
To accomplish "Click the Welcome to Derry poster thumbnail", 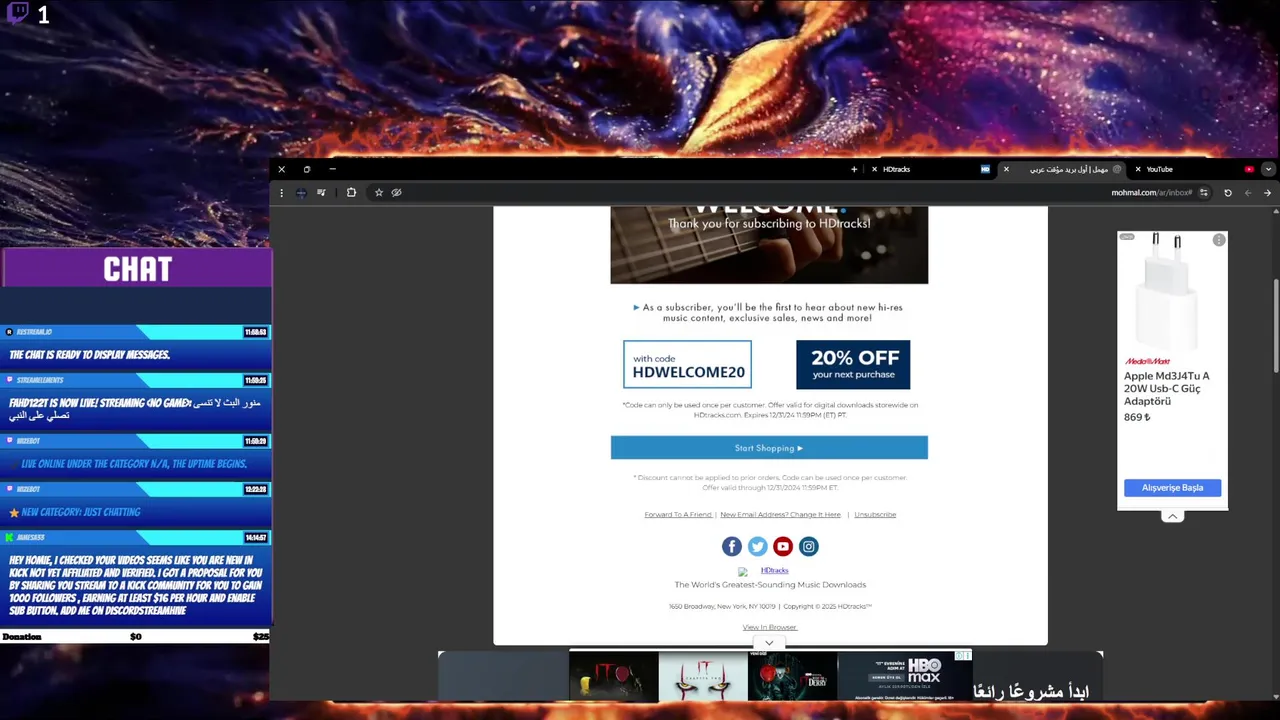I will pyautogui.click(x=792, y=677).
